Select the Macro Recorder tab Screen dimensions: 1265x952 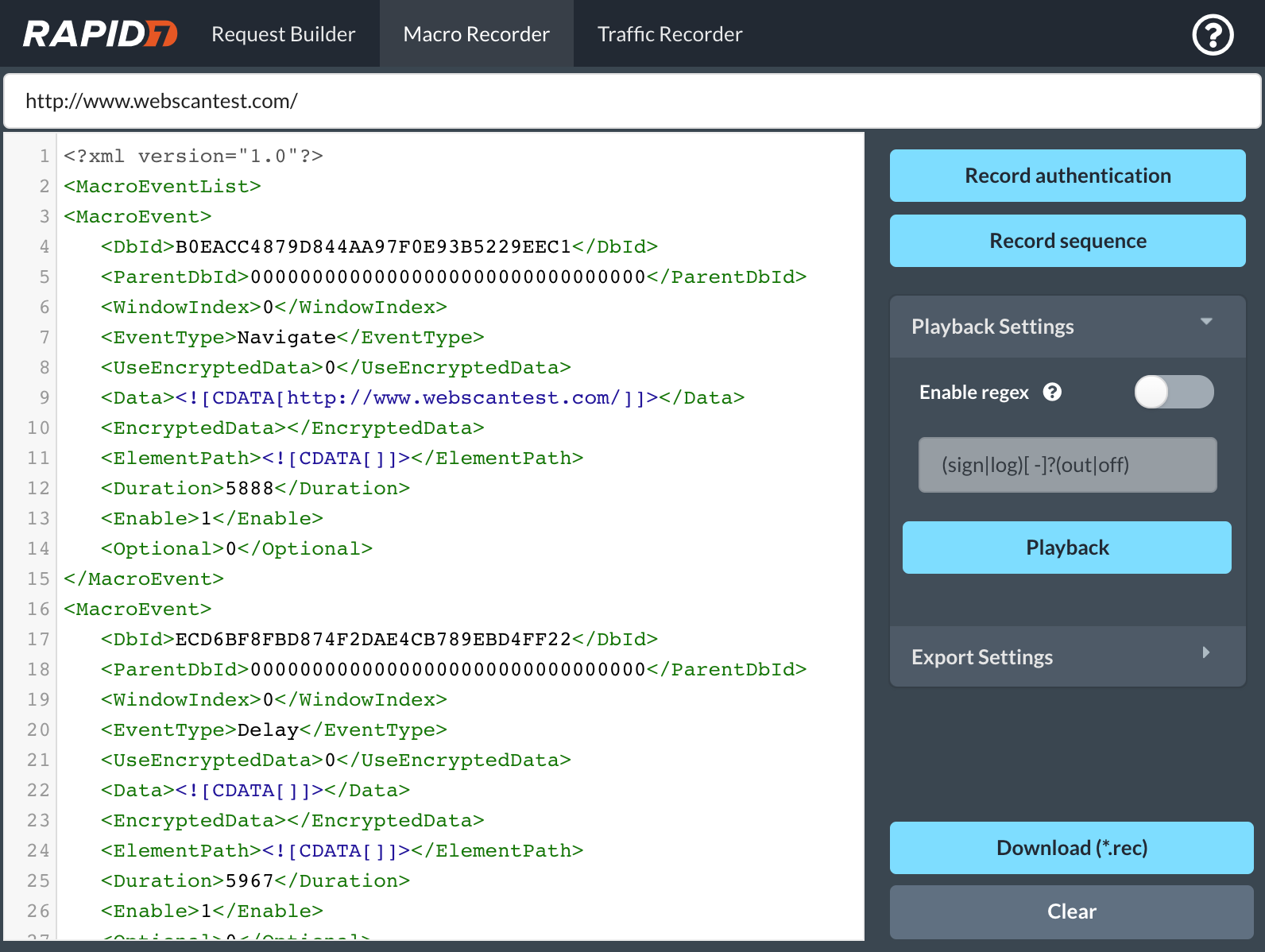click(476, 34)
